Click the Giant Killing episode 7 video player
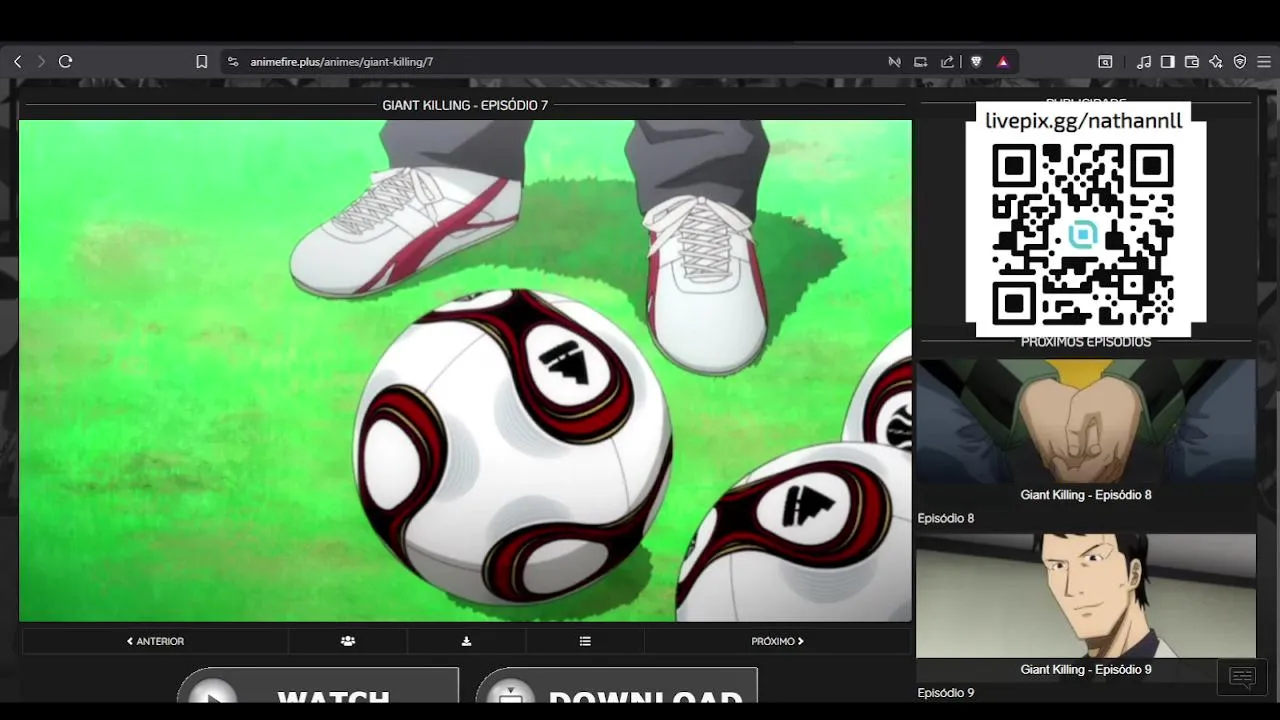 coord(465,371)
